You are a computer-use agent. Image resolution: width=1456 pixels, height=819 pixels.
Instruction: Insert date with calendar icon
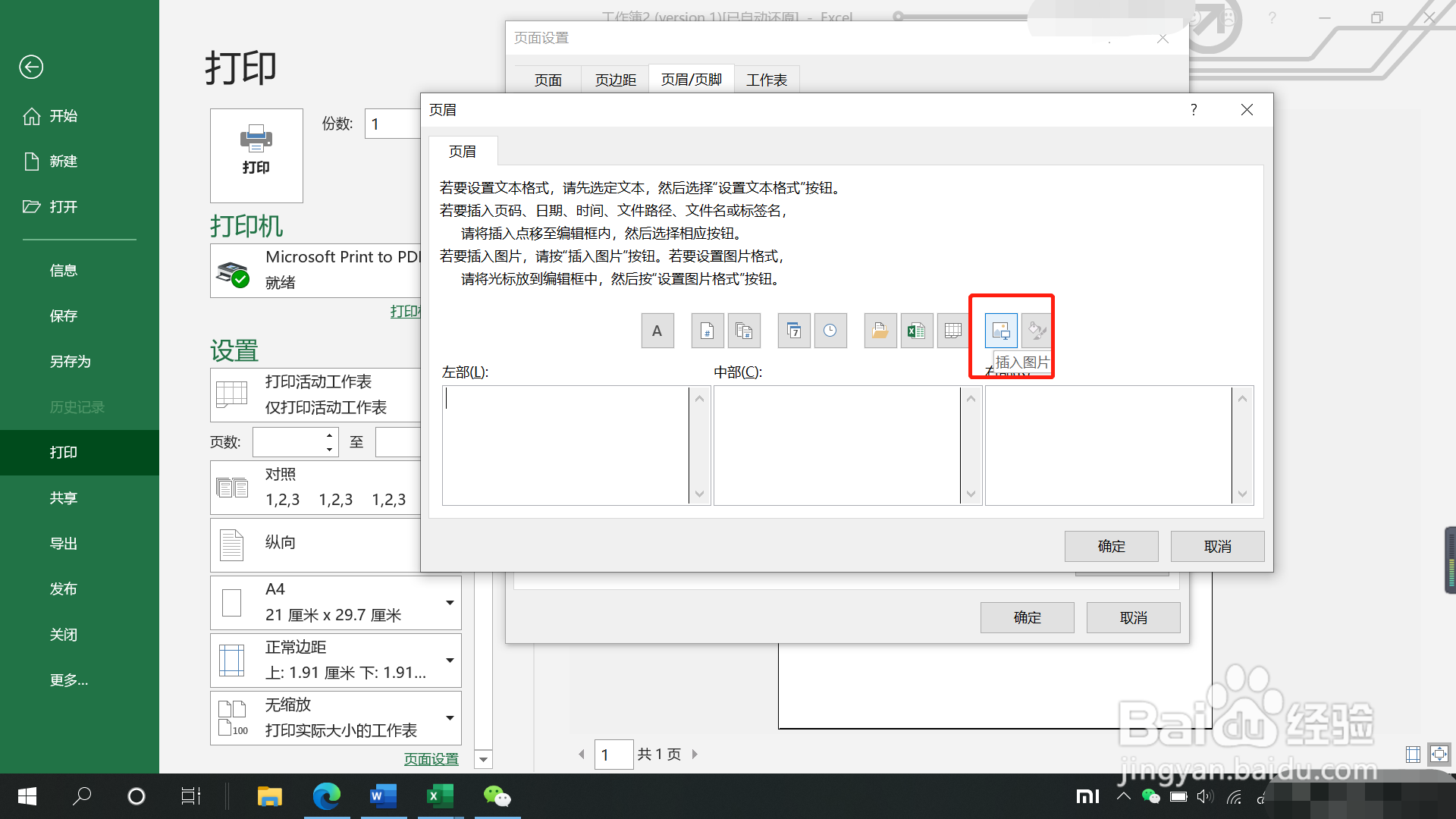(x=793, y=331)
